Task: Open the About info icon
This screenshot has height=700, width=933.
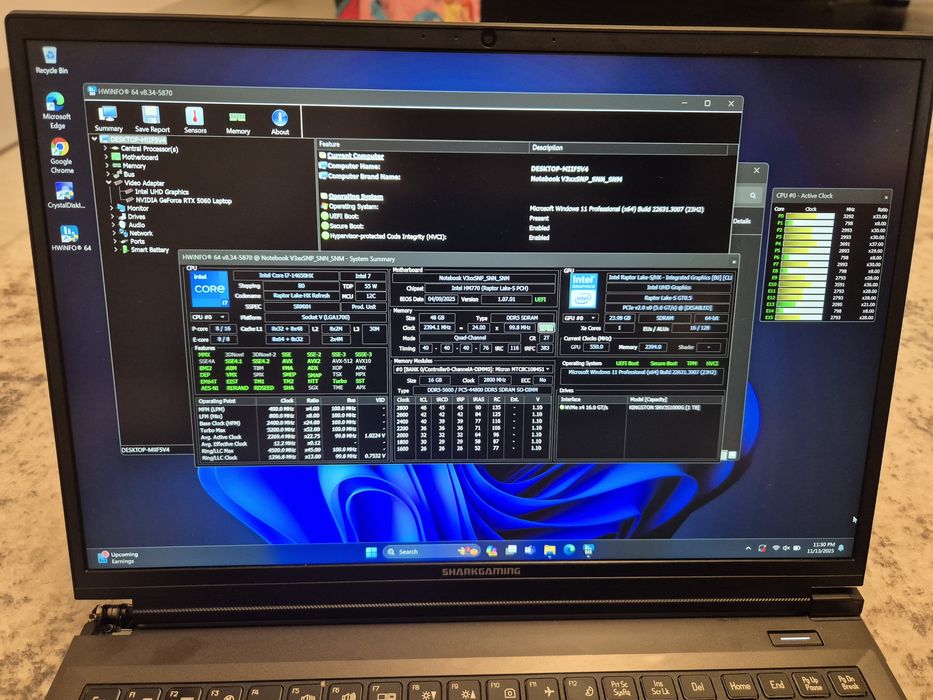Action: pos(280,123)
